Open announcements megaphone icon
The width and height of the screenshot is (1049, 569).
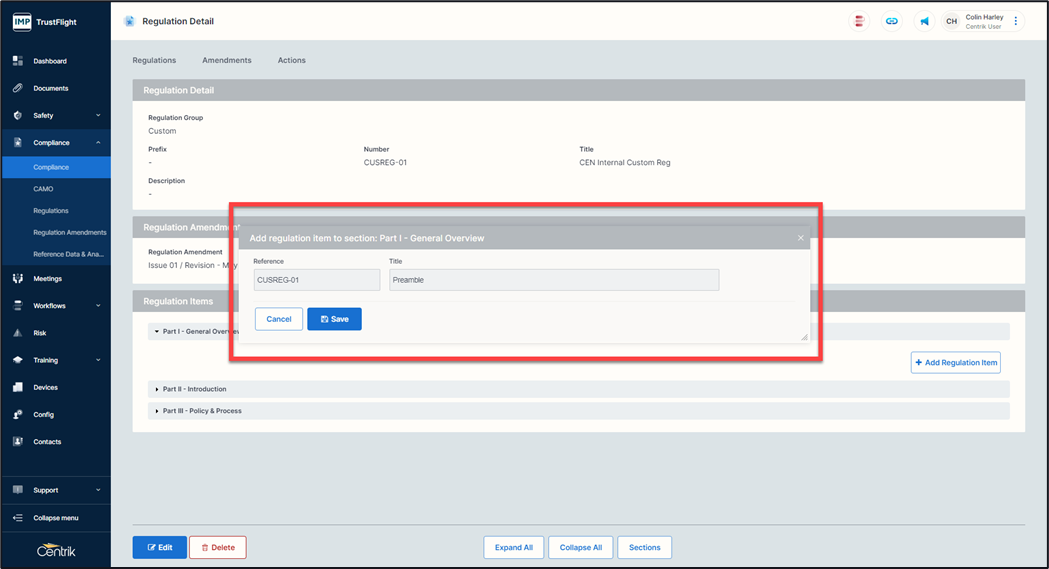pyautogui.click(x=924, y=21)
